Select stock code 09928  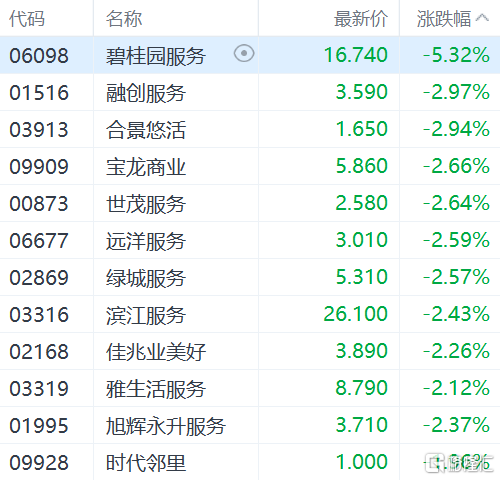[39, 462]
